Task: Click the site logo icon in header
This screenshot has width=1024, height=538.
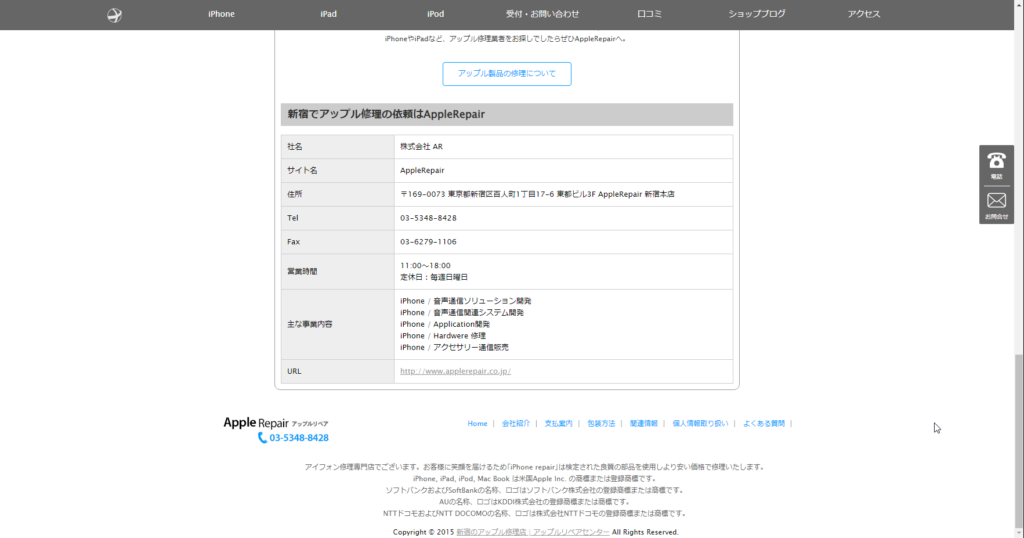Action: pos(114,15)
